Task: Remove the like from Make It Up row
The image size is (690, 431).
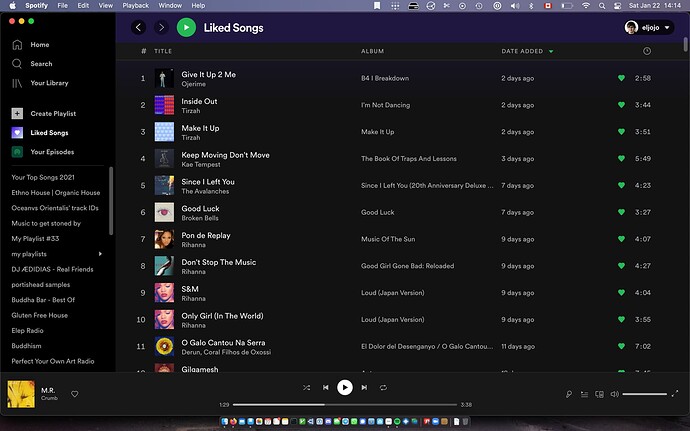Action: pyautogui.click(x=621, y=132)
